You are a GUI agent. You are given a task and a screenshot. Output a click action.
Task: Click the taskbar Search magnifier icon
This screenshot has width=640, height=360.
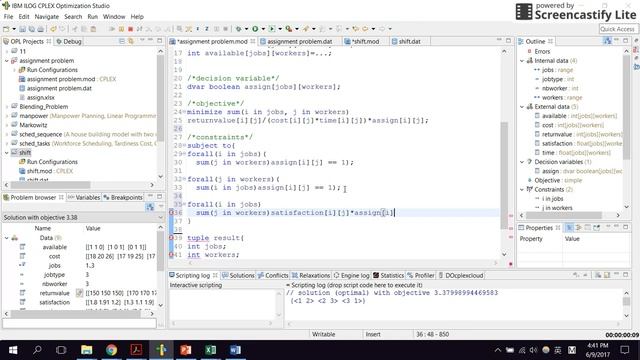click(x=37, y=350)
